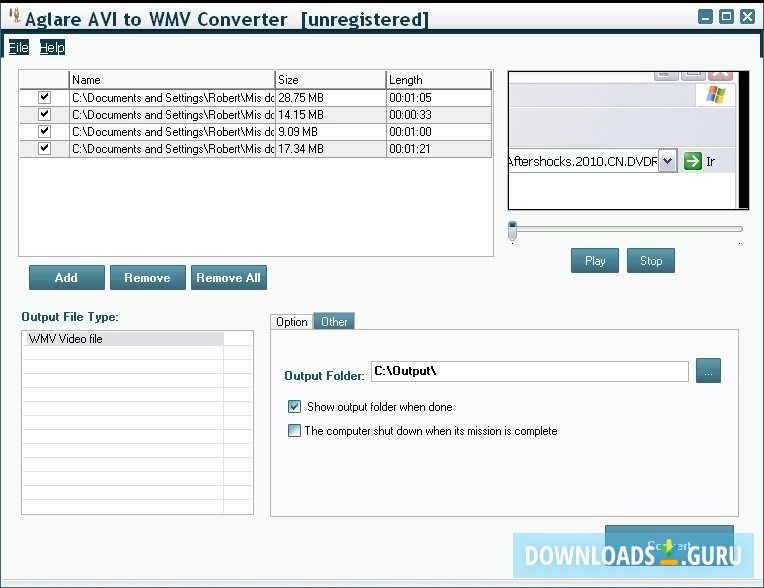Screen dimensions: 764x588
Task: Switch to the Option tab
Action: (x=292, y=322)
